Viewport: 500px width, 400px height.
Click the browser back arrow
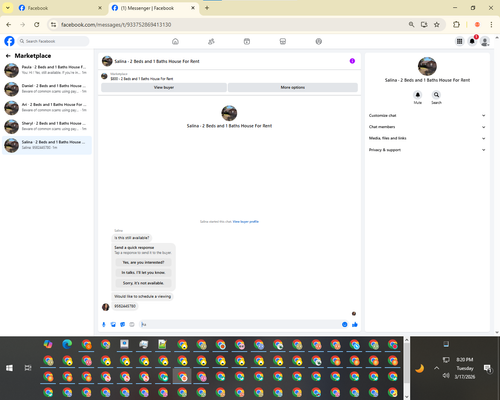pyautogui.click(x=9, y=24)
